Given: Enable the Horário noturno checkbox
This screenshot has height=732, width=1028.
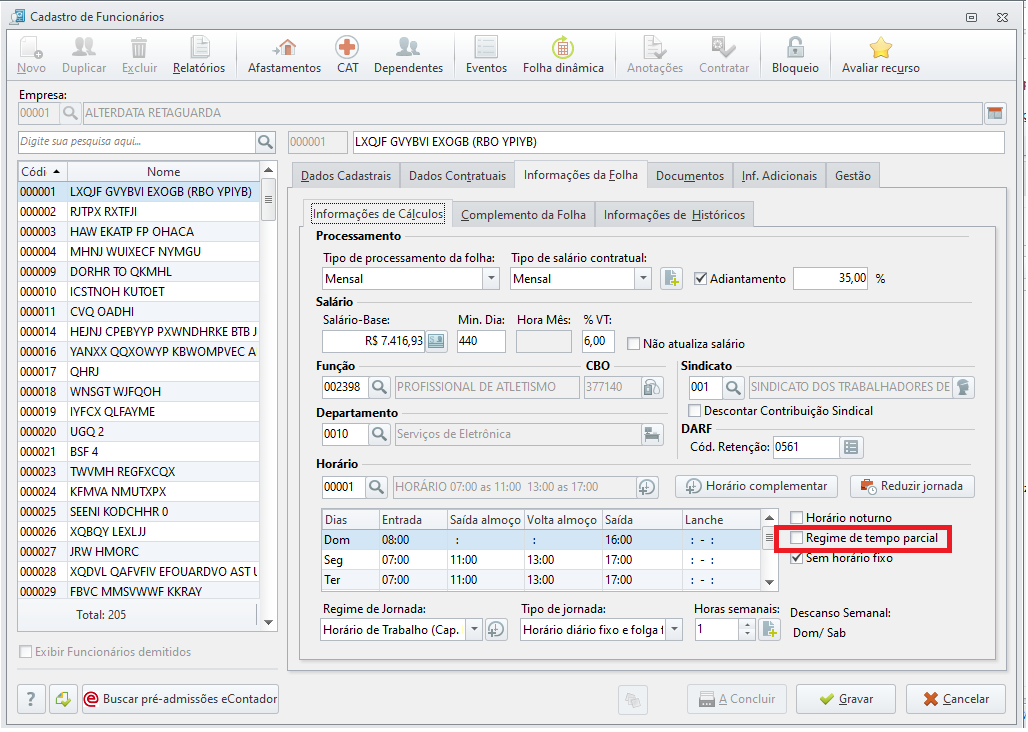Looking at the screenshot, I should (797, 518).
